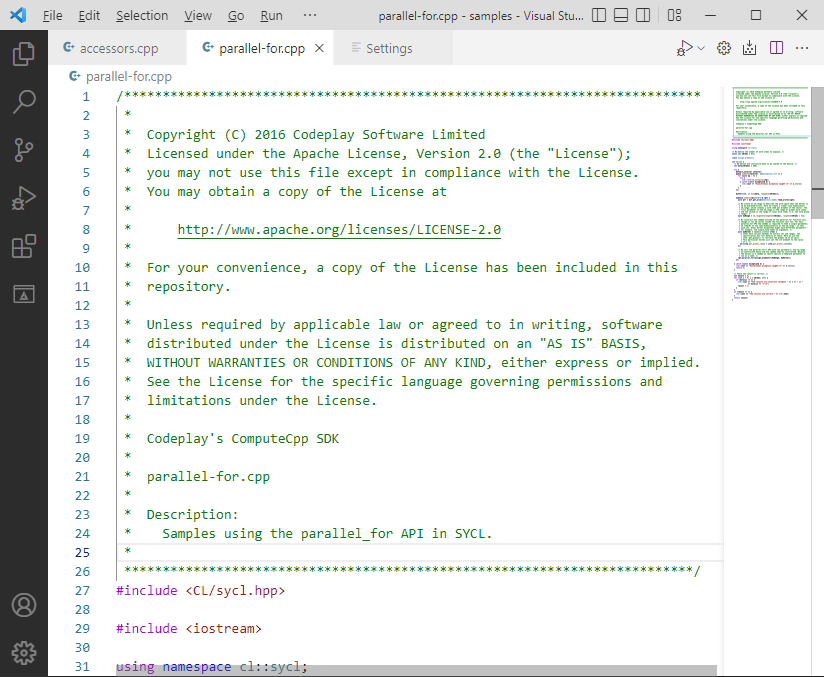Open the apache.org license link
The image size is (824, 677).
339,229
